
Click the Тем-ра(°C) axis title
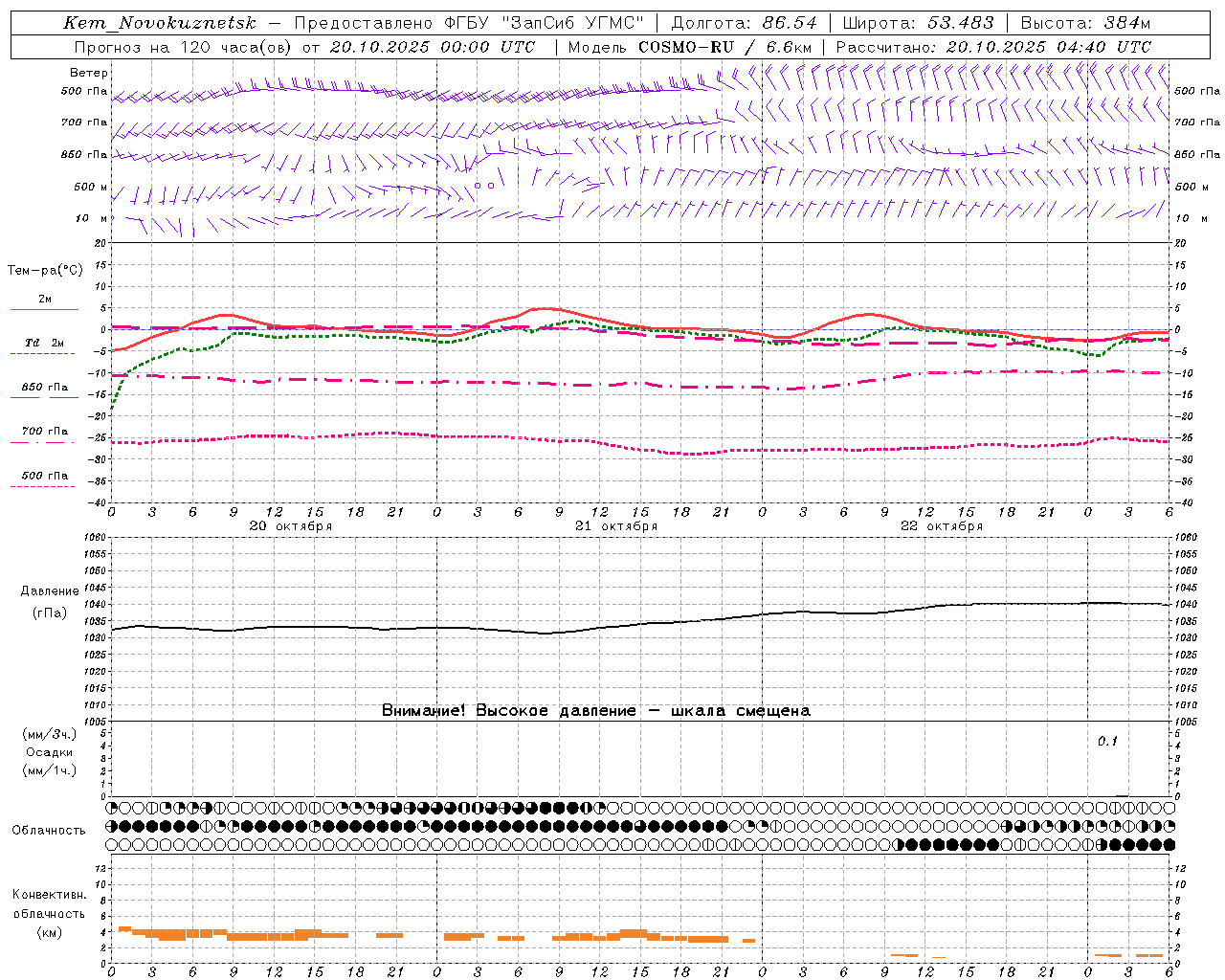(45, 271)
